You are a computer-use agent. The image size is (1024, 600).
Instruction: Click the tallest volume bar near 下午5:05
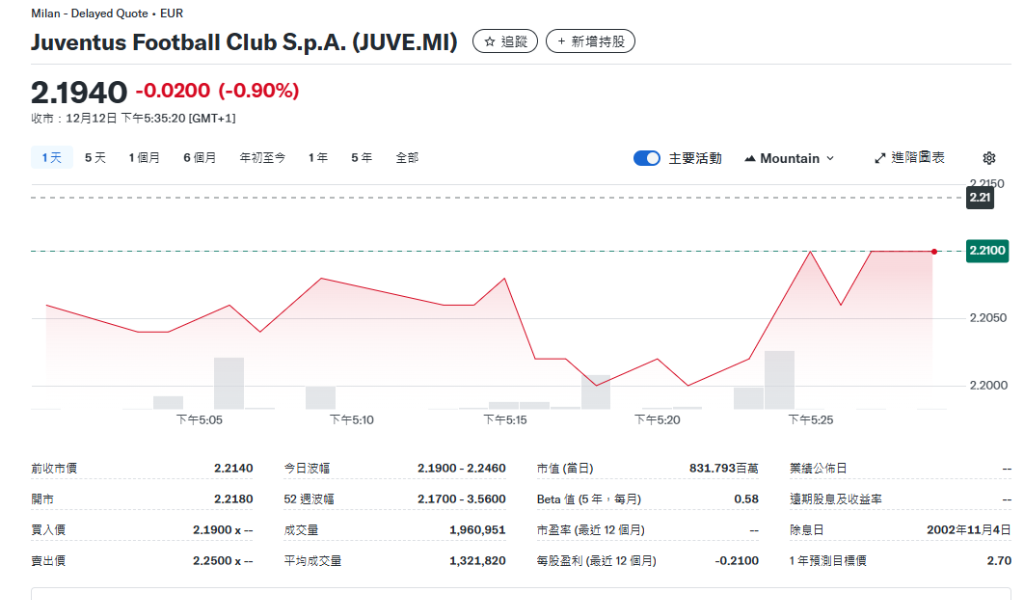[229, 383]
